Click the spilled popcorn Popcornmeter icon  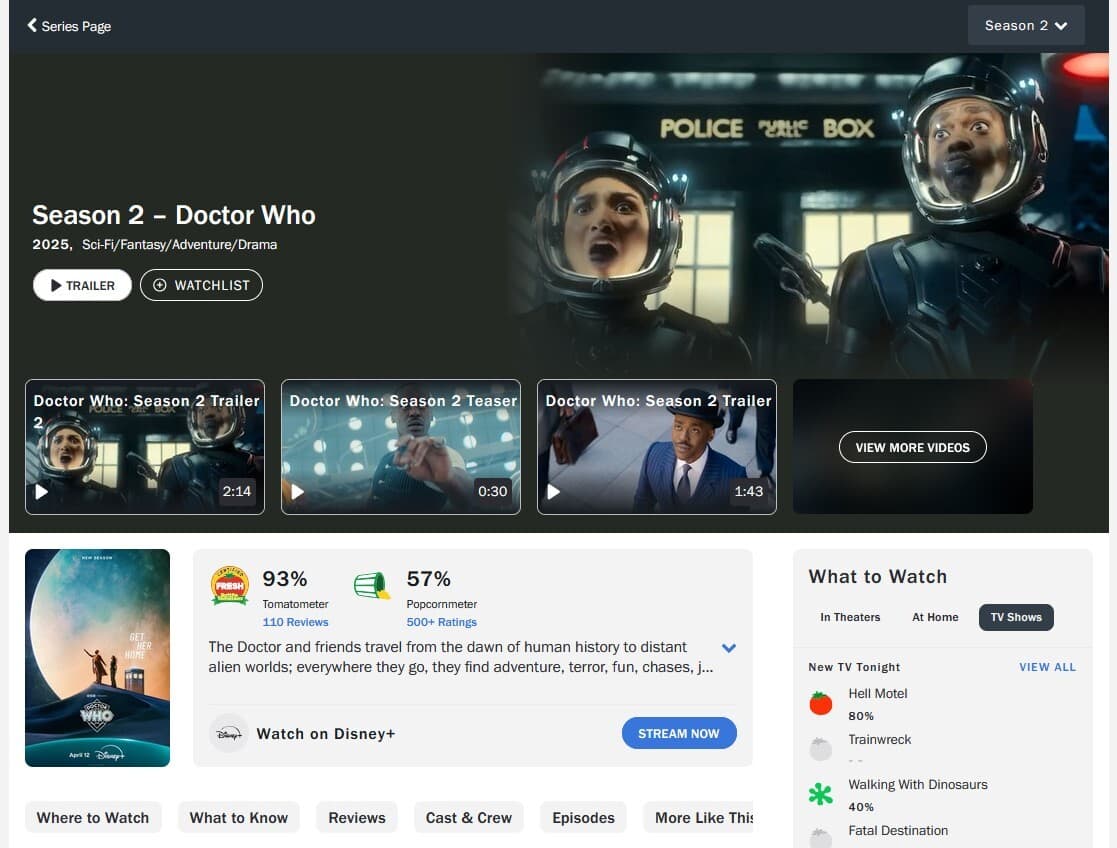372,585
